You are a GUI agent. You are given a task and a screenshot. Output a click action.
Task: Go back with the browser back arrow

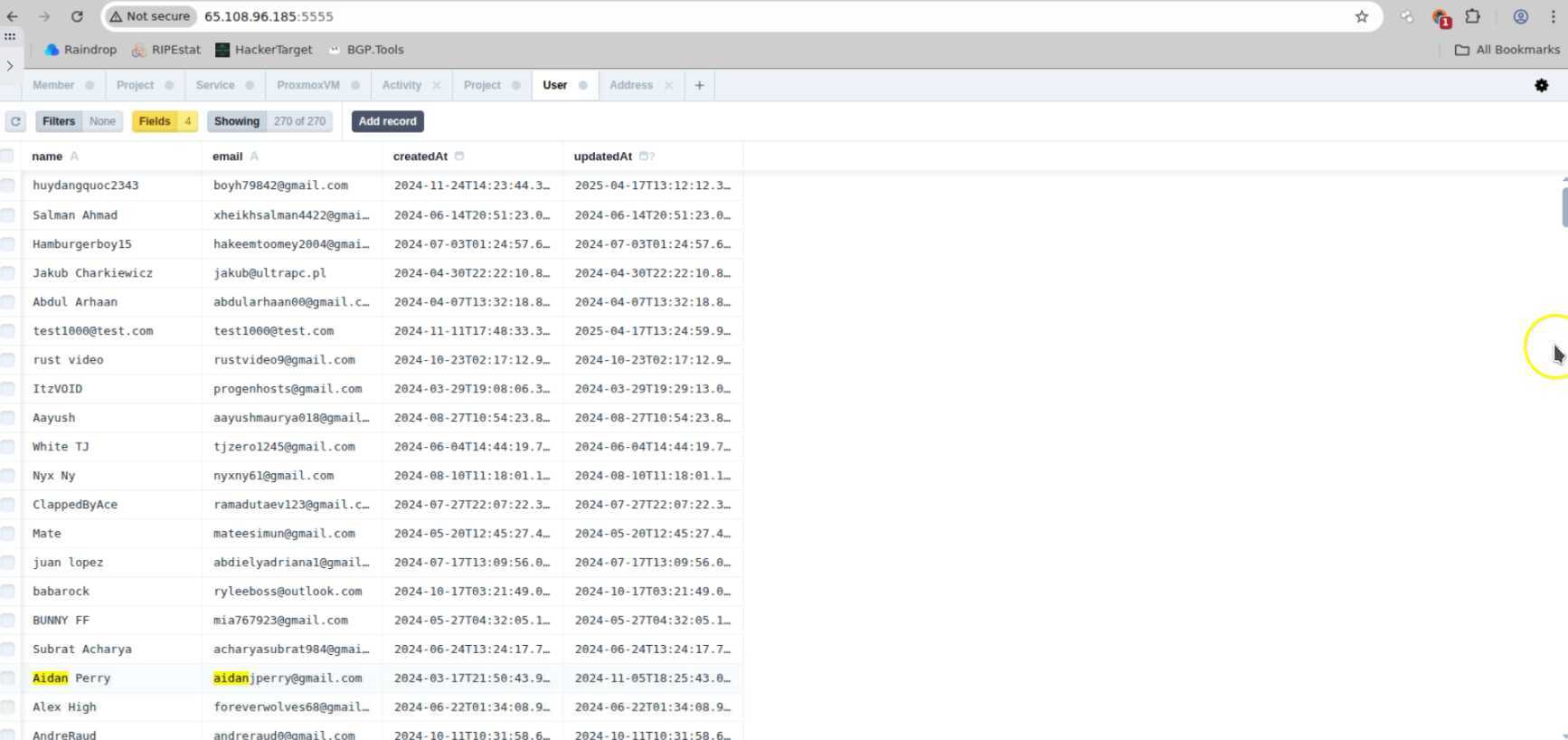pos(13,16)
